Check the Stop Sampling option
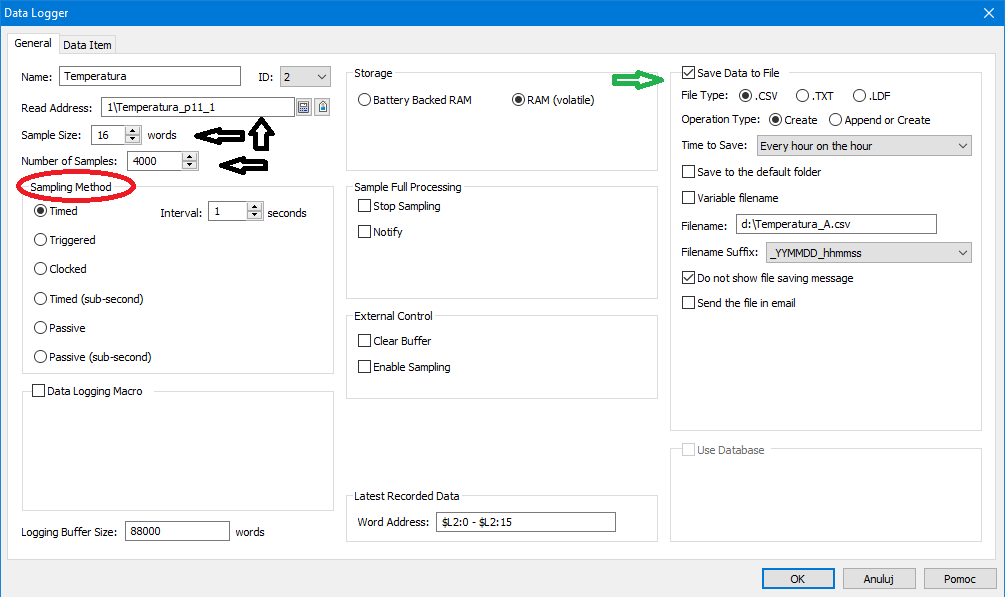The height and width of the screenshot is (597, 1005). coord(365,206)
